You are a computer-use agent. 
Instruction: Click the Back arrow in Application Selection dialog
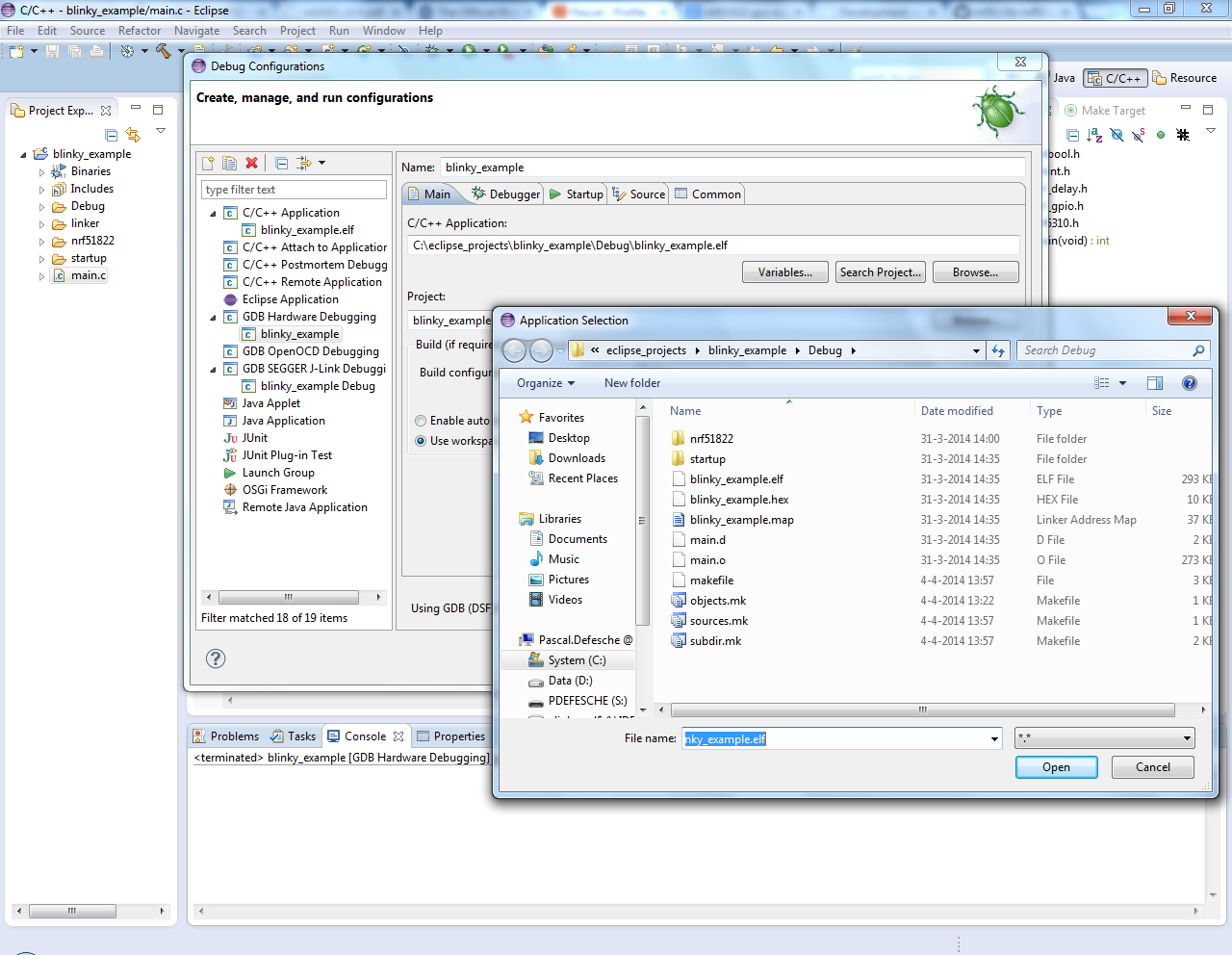pyautogui.click(x=515, y=350)
